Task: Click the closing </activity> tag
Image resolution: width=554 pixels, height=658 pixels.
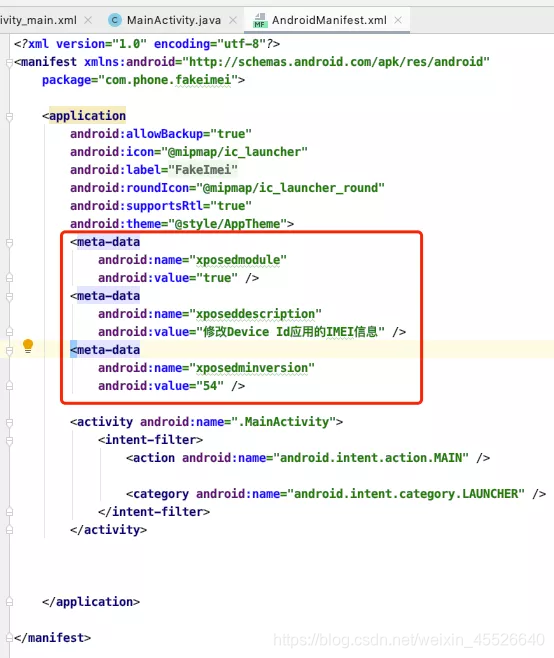Action: point(108,530)
